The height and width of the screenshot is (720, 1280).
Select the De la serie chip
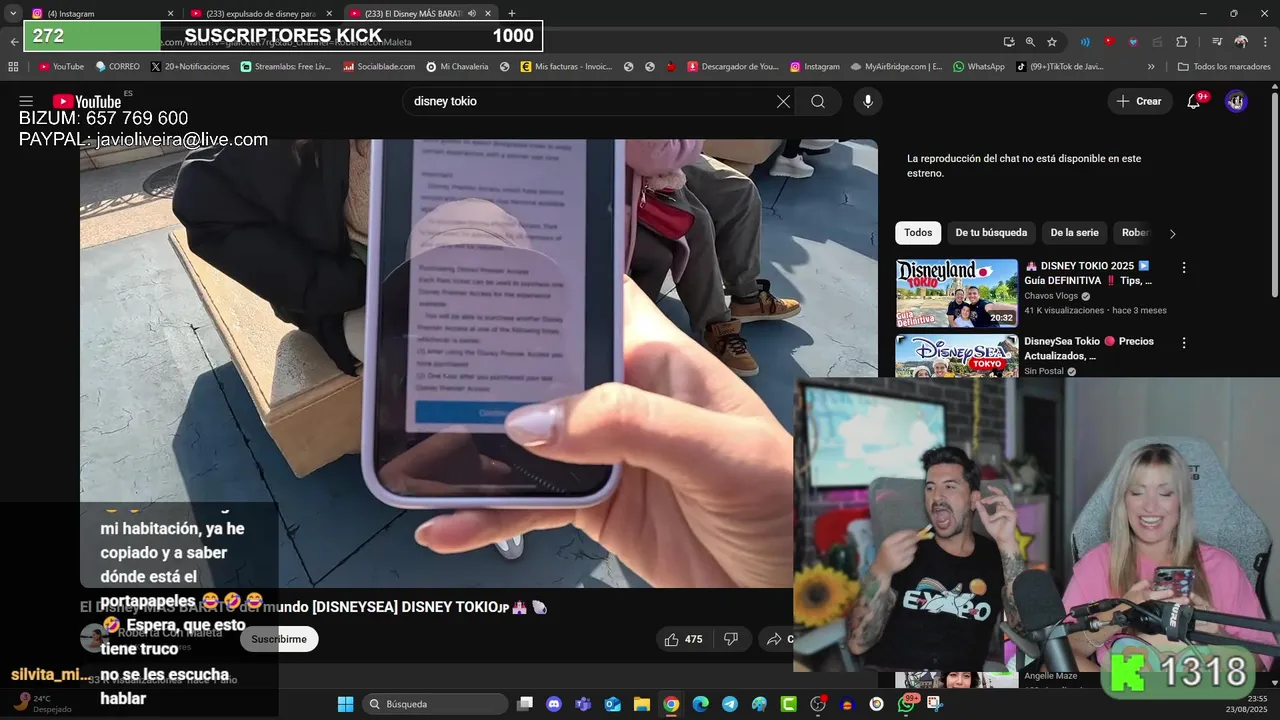[1074, 233]
